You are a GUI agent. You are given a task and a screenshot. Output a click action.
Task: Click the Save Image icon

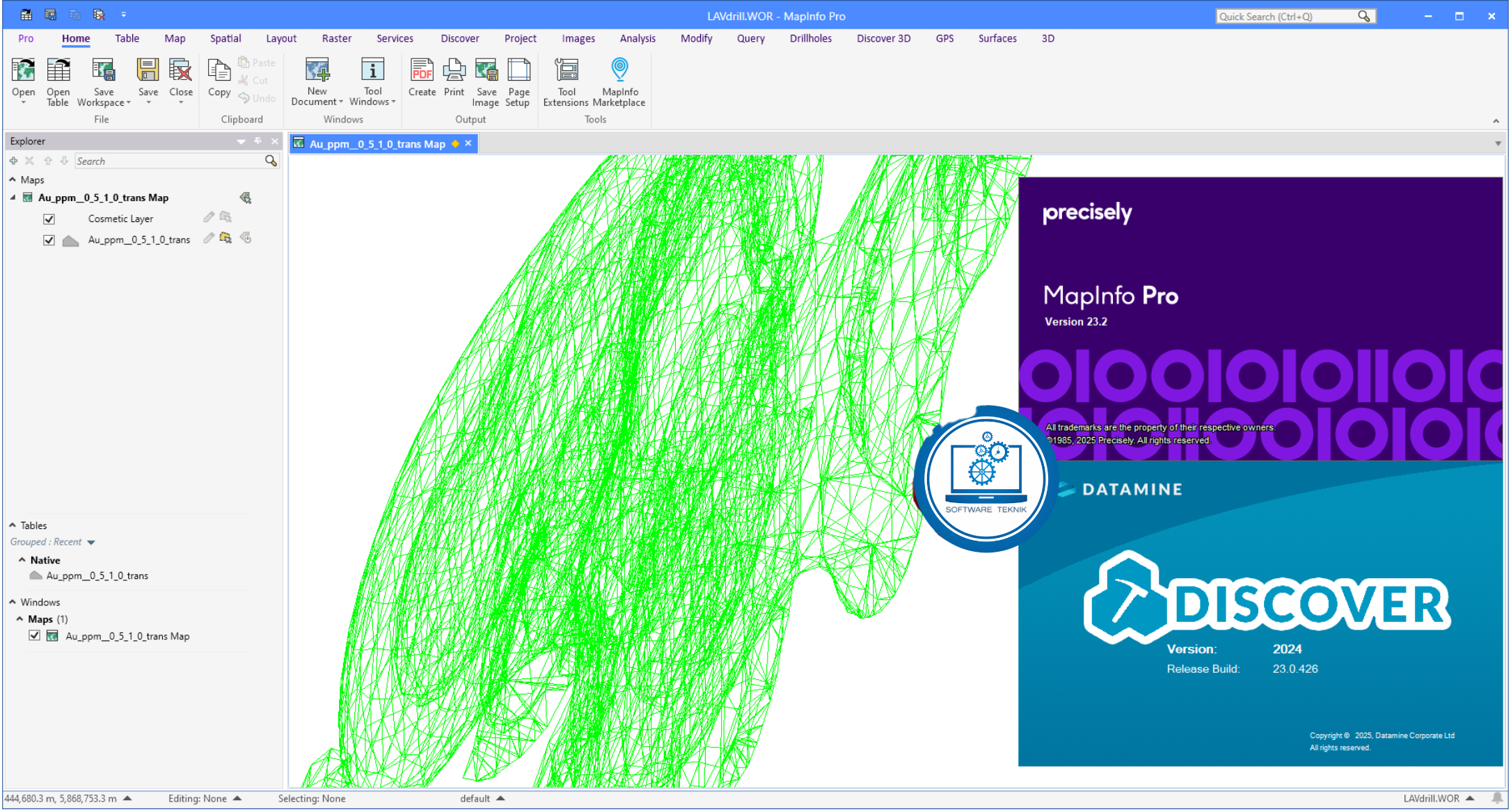486,70
